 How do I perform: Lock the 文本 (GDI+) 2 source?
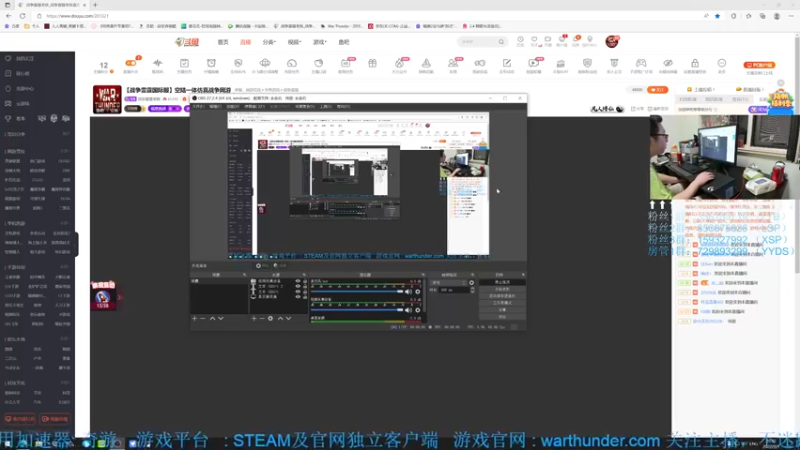[305, 286]
